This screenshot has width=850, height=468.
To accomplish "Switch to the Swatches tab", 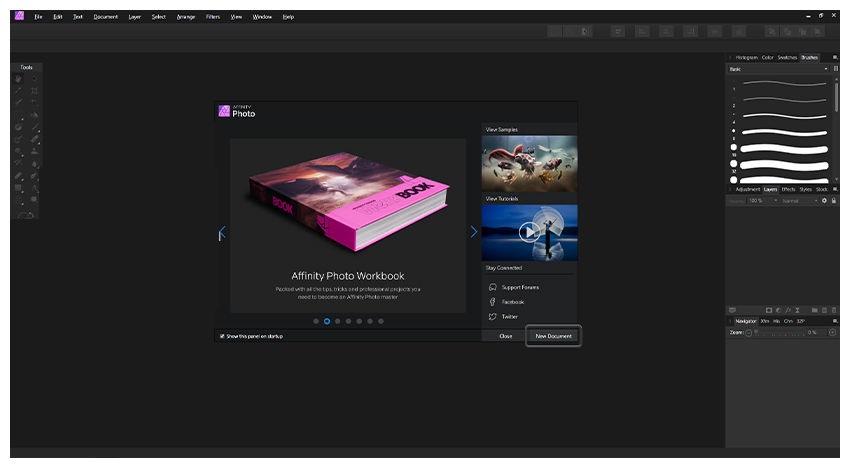I will click(x=787, y=57).
